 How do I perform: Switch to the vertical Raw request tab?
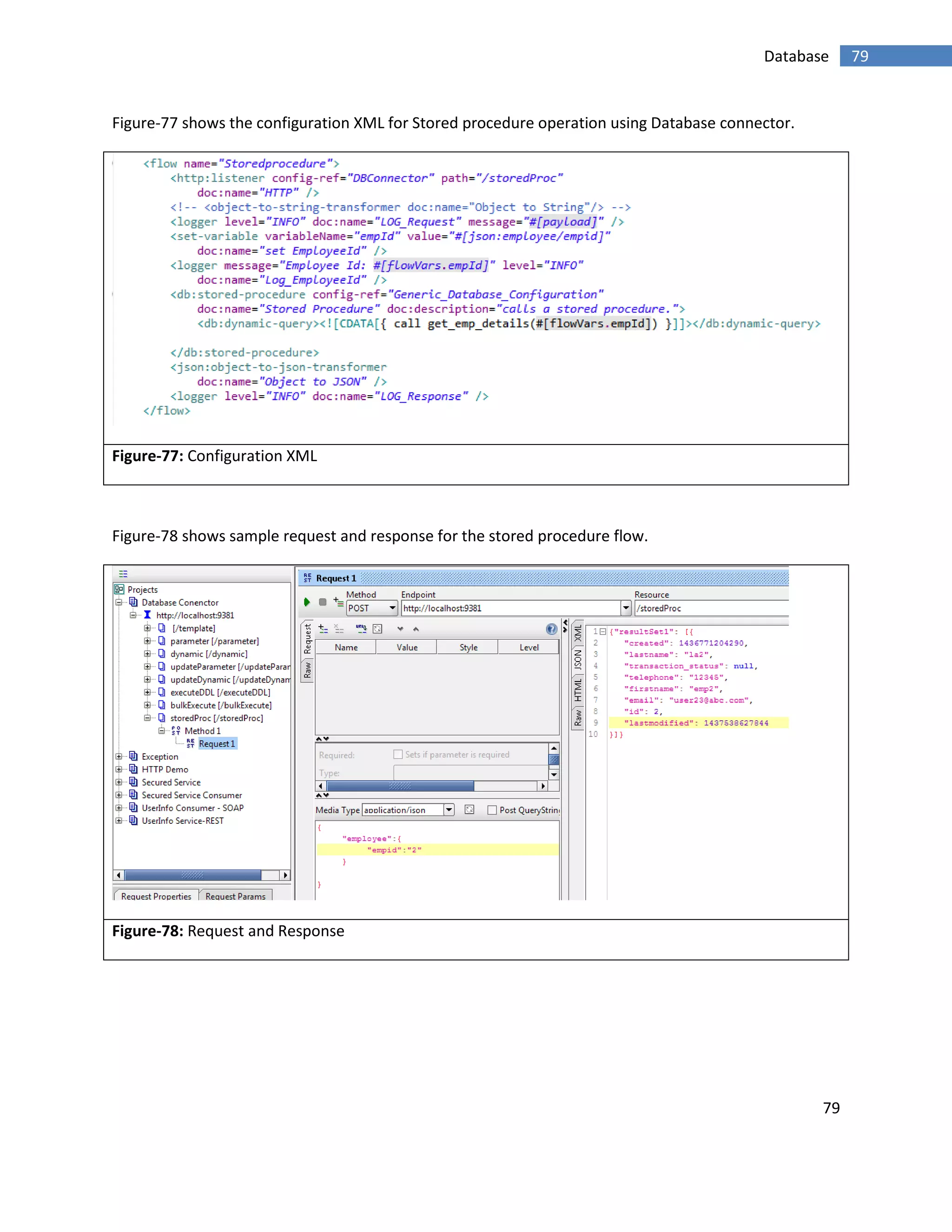307,670
